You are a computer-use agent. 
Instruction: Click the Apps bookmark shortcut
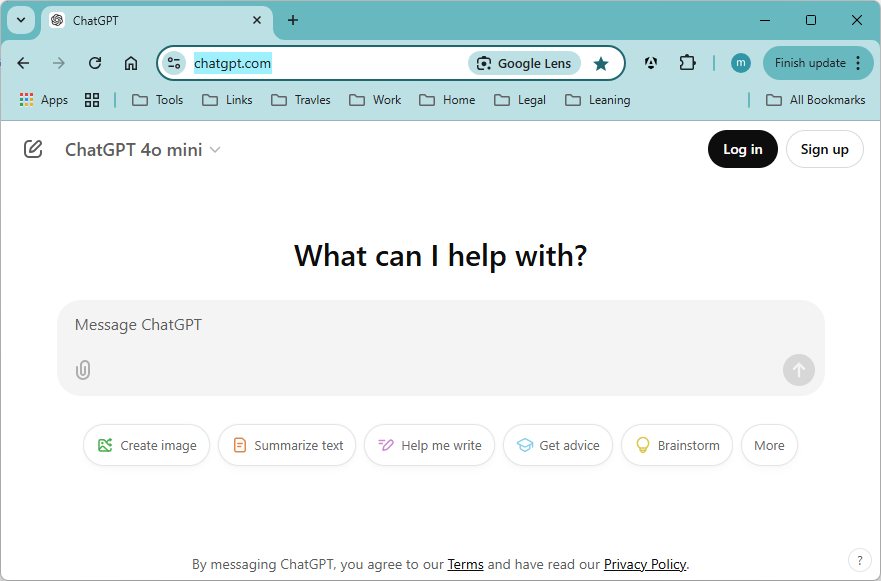(x=43, y=100)
